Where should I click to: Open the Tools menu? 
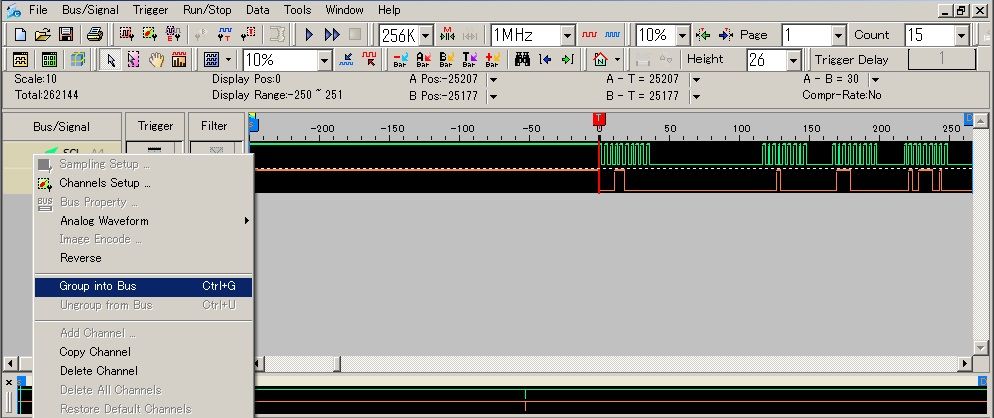[x=297, y=10]
